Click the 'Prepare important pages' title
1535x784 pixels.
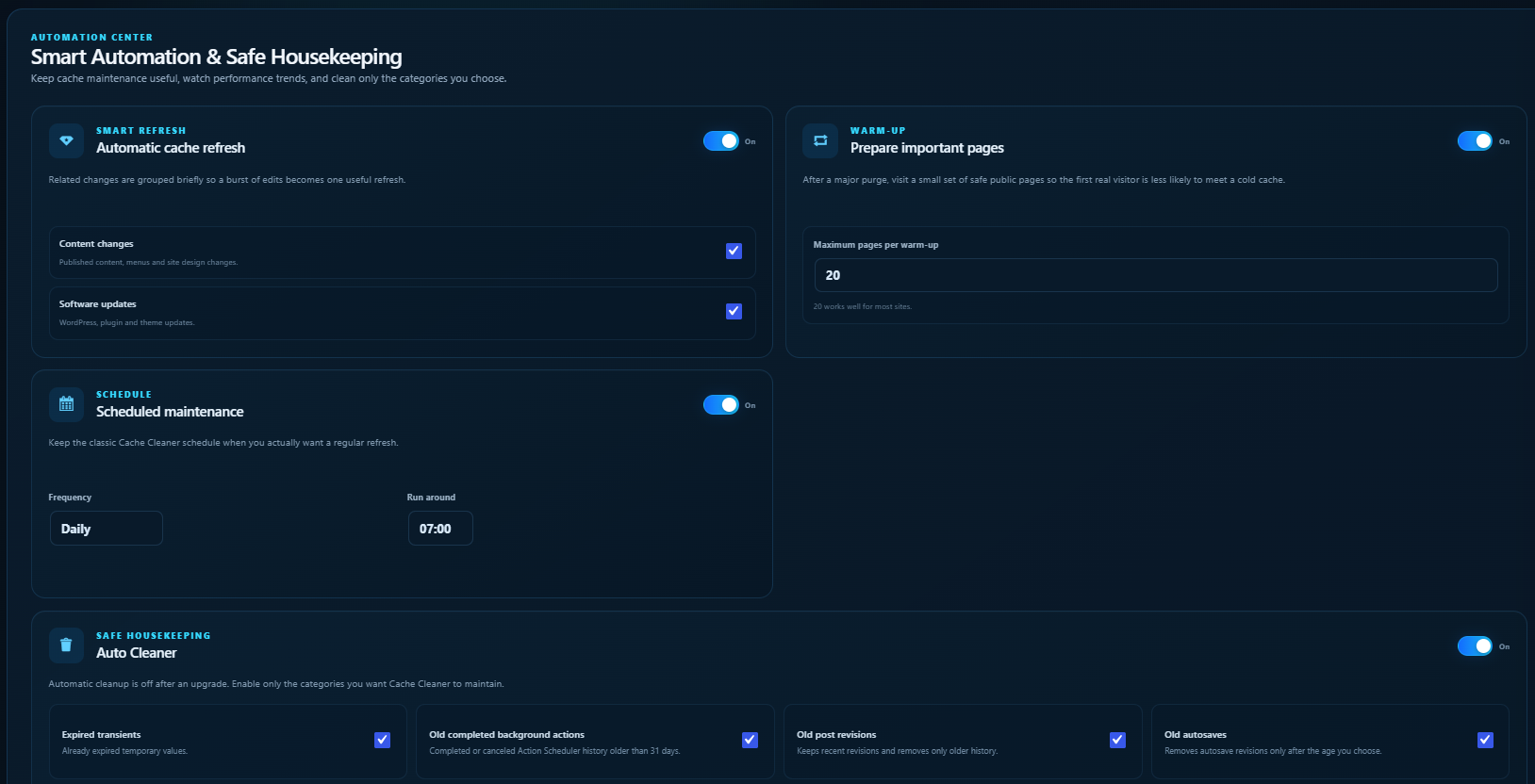pyautogui.click(x=927, y=148)
